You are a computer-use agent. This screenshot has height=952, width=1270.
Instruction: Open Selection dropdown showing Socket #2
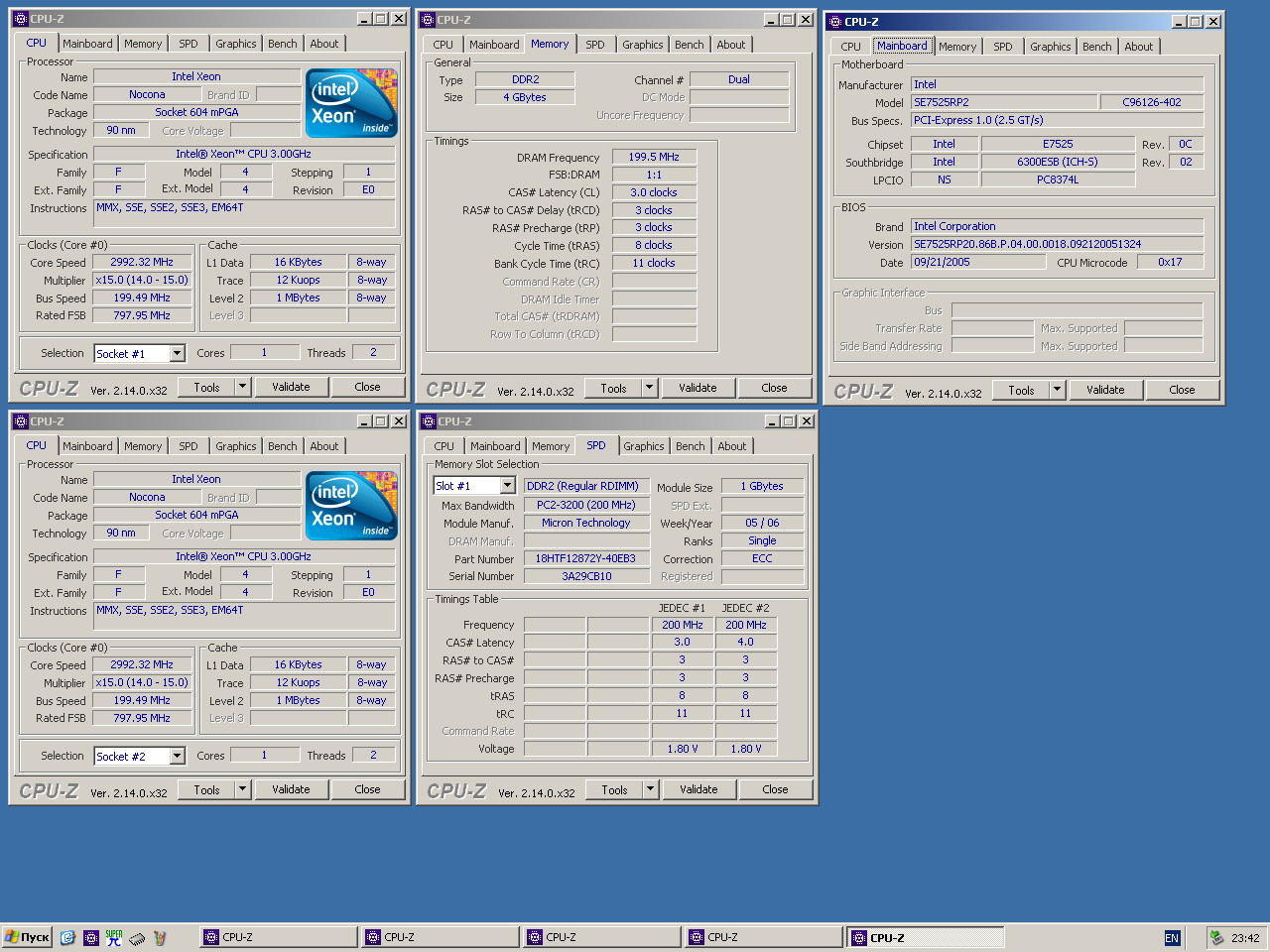[x=178, y=756]
